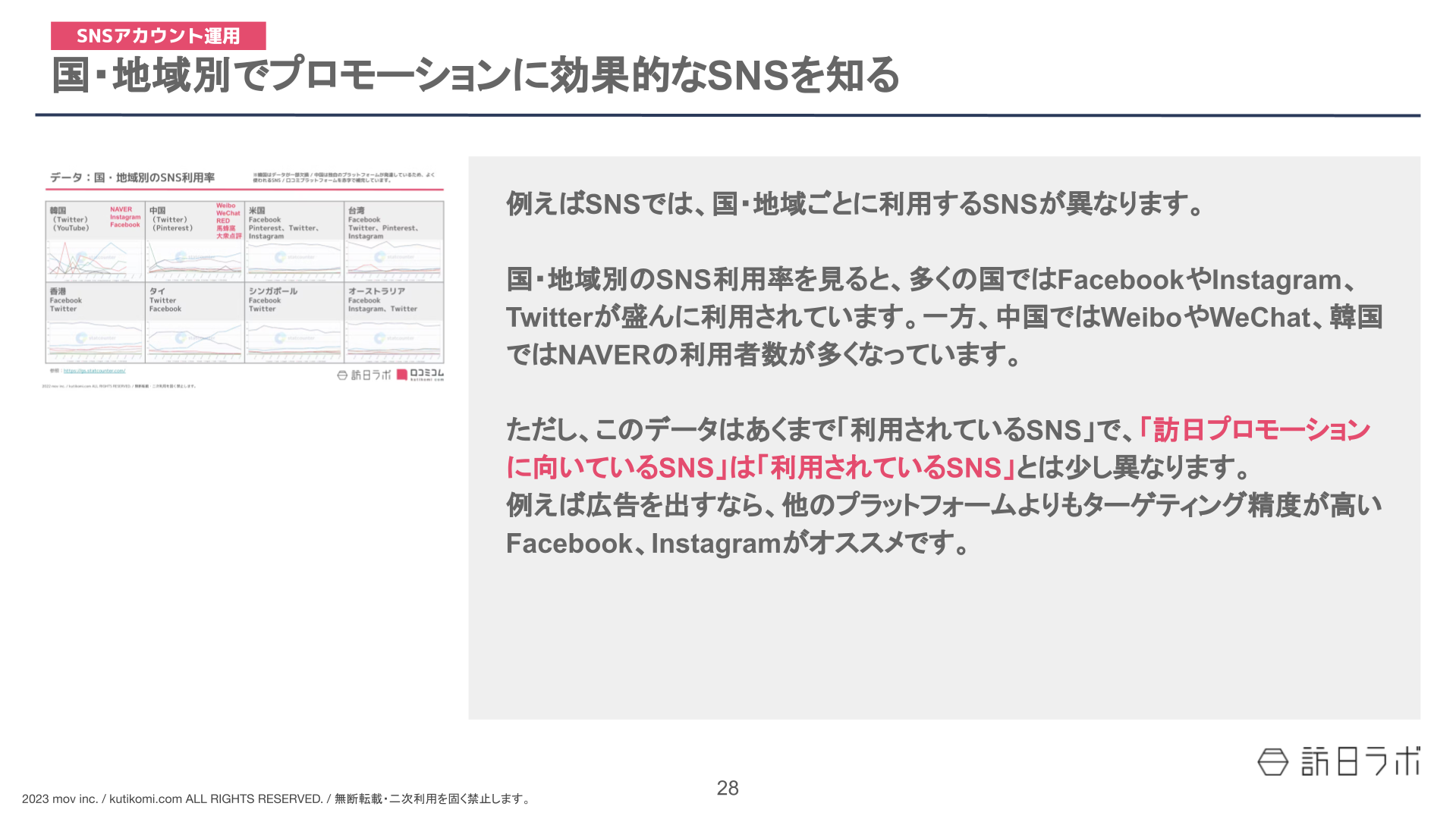The height and width of the screenshot is (819, 1456).
Task: Open the シンガポール chart cell
Action: click(294, 322)
